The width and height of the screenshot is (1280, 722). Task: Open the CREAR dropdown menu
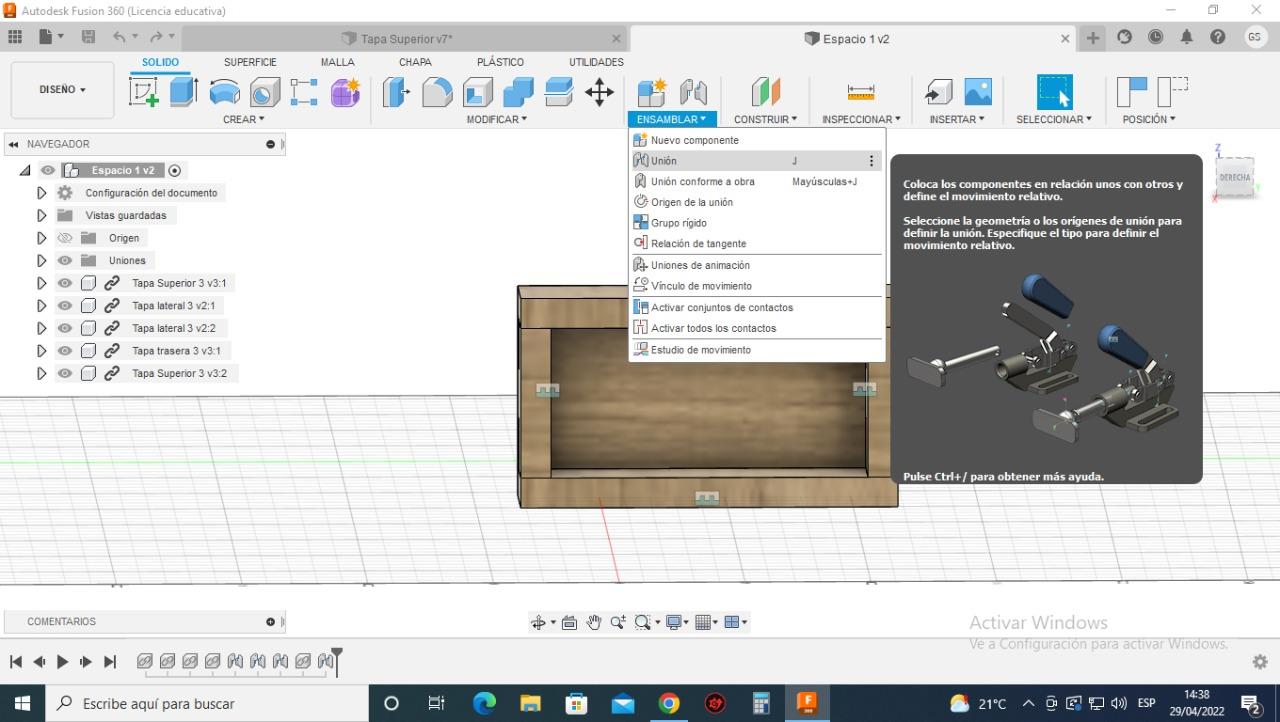click(x=244, y=119)
